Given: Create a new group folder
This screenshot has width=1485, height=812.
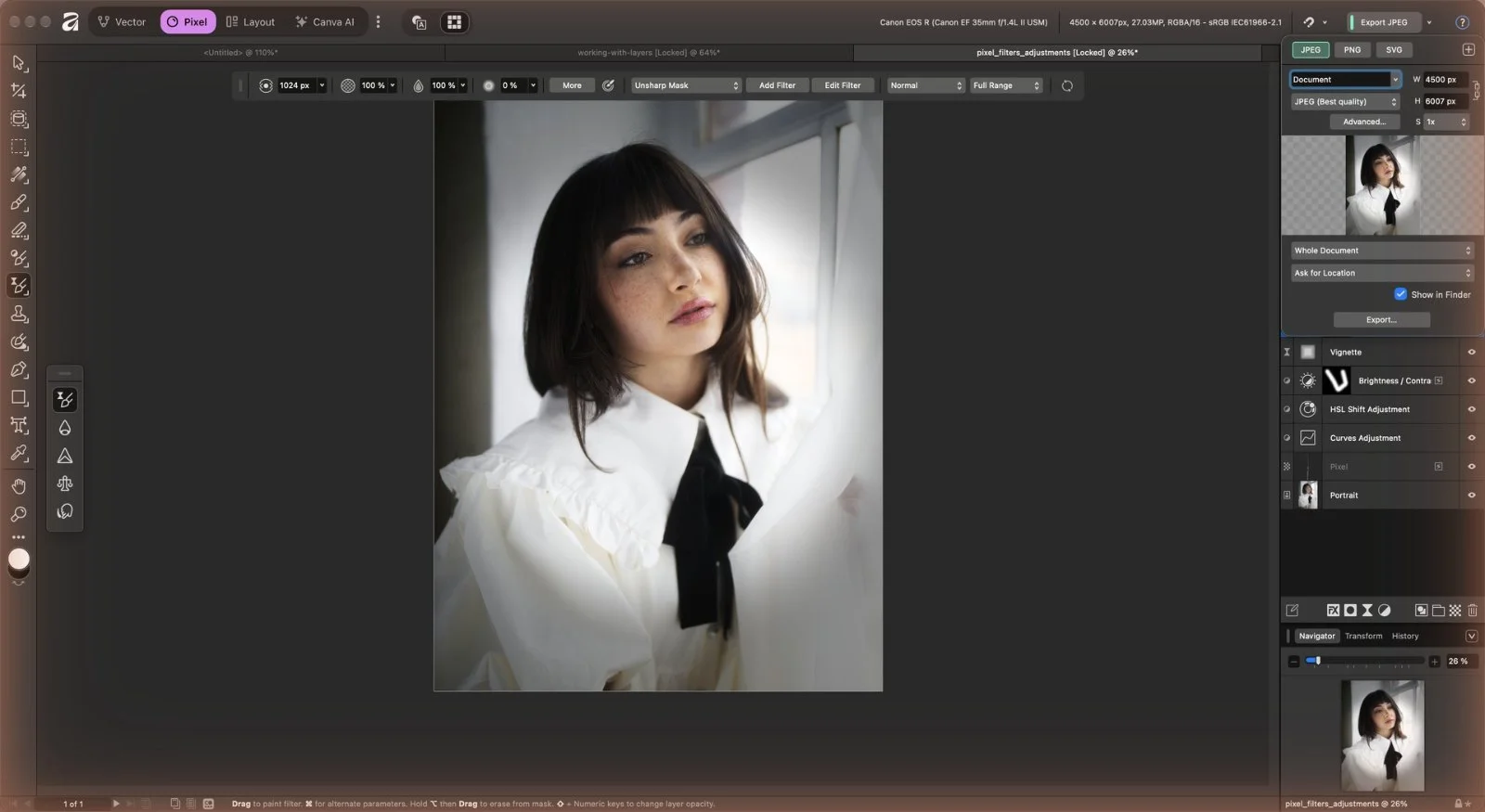Looking at the screenshot, I should [x=1439, y=610].
